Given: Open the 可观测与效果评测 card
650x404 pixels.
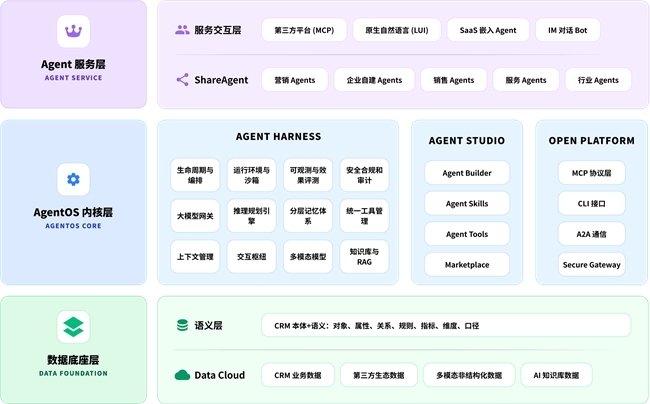Looking at the screenshot, I should tap(308, 175).
